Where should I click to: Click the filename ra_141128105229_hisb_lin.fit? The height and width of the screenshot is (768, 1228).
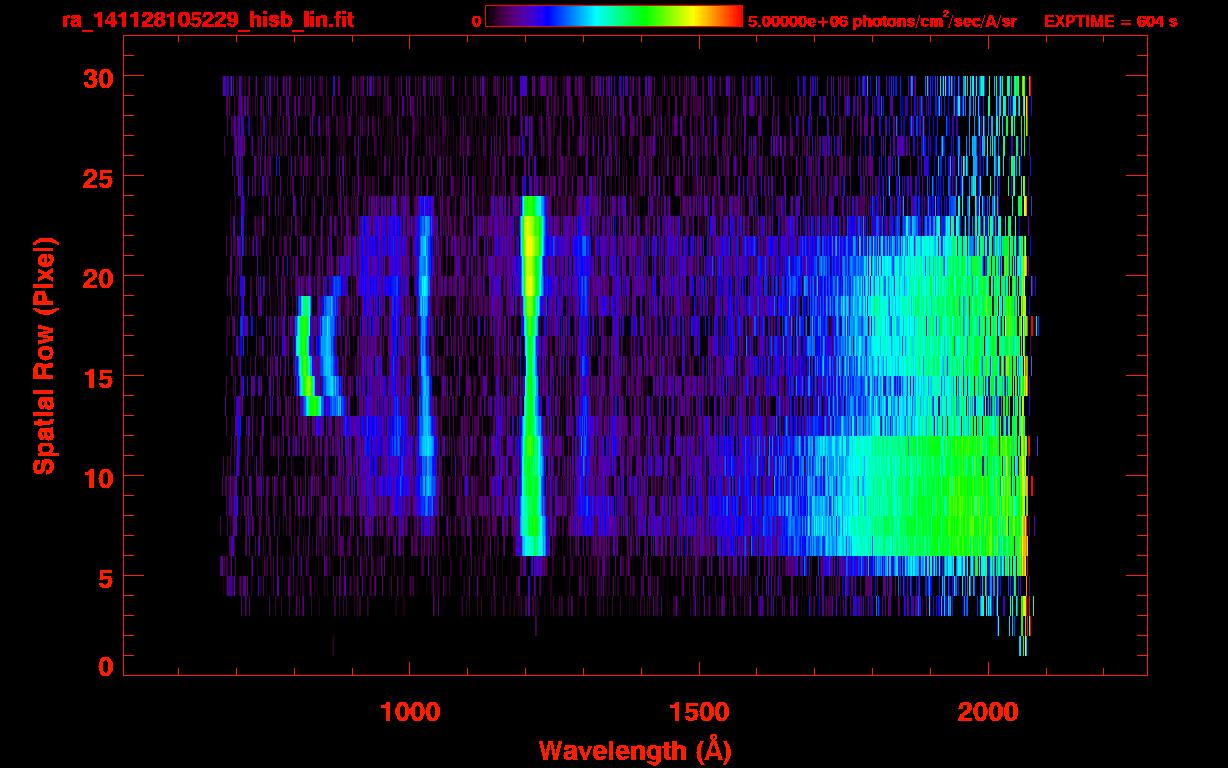tap(207, 19)
